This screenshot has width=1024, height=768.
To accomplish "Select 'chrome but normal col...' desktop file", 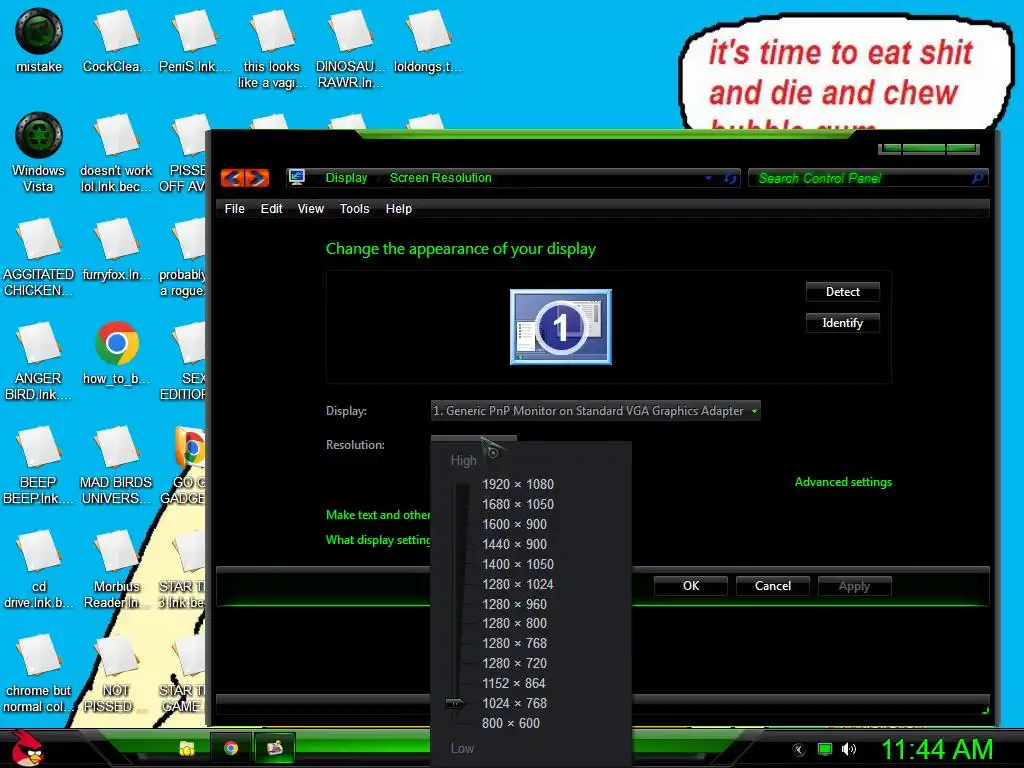I will click(x=39, y=673).
